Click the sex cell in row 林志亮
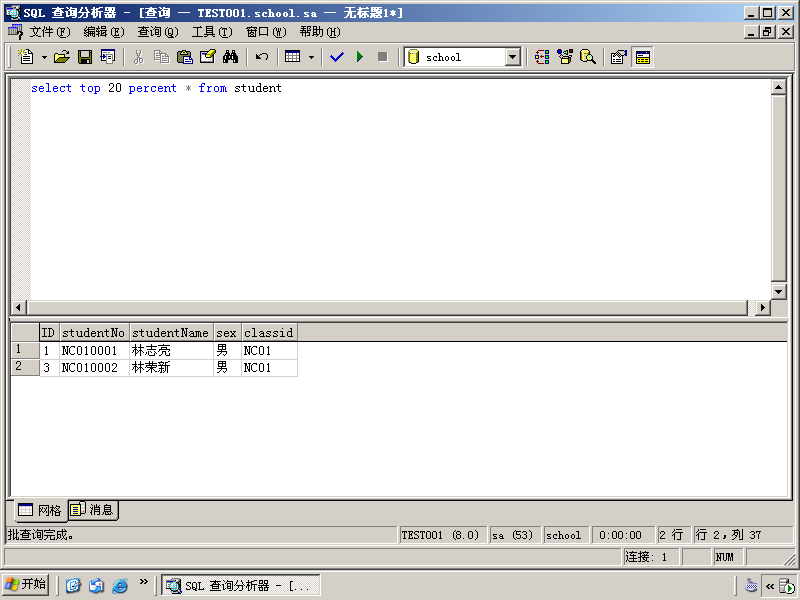This screenshot has height=600, width=800. tap(227, 351)
